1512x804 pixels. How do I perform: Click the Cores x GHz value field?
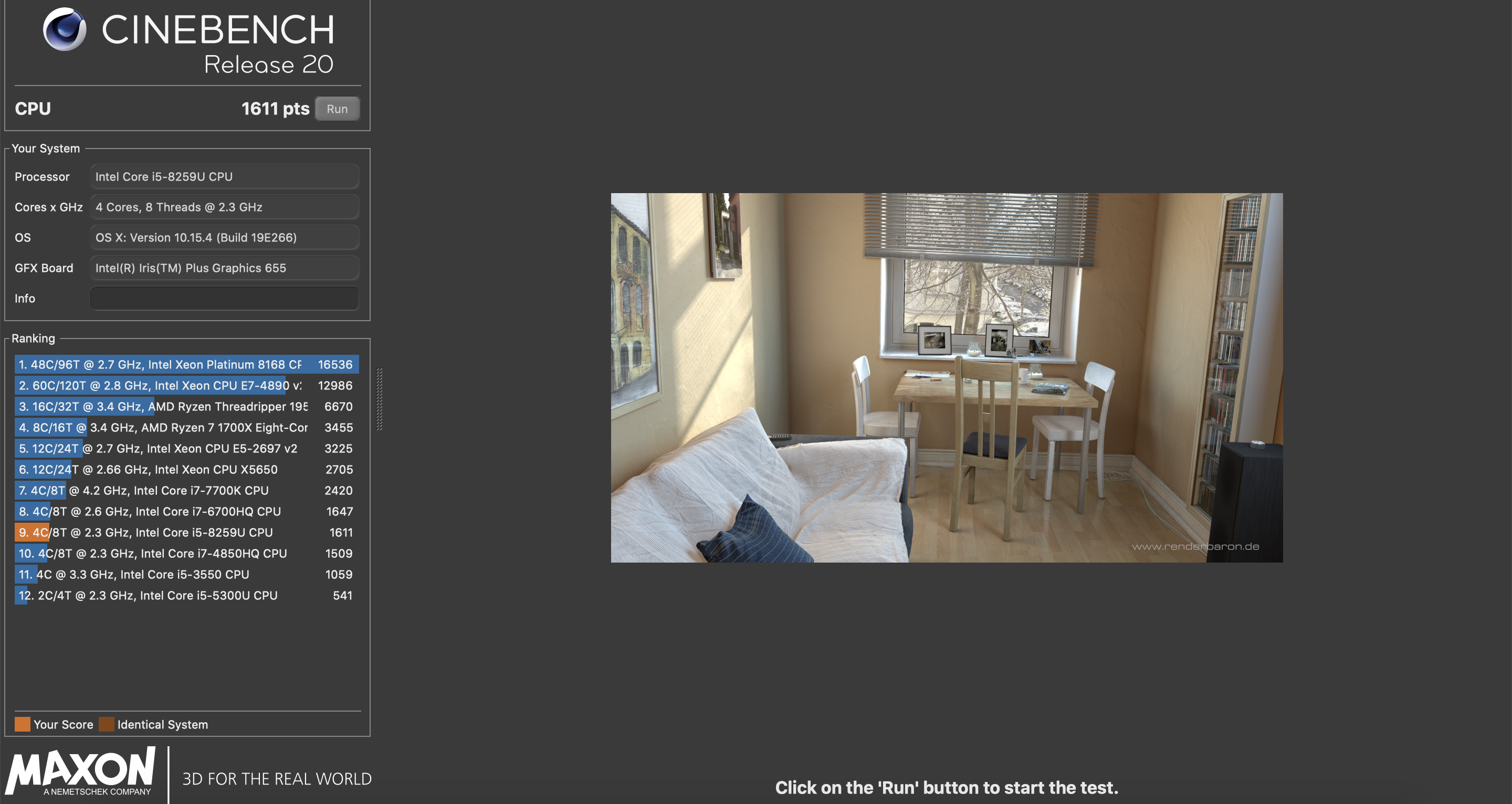(x=224, y=207)
